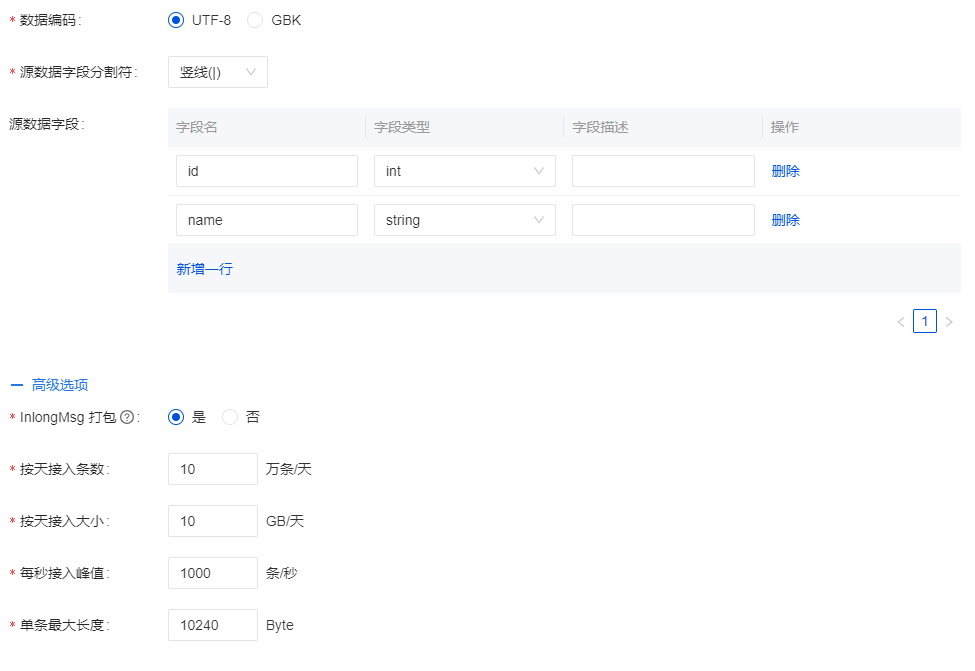Click page 1 in the pagination
Viewport: 975px width, 671px height.
pos(925,322)
